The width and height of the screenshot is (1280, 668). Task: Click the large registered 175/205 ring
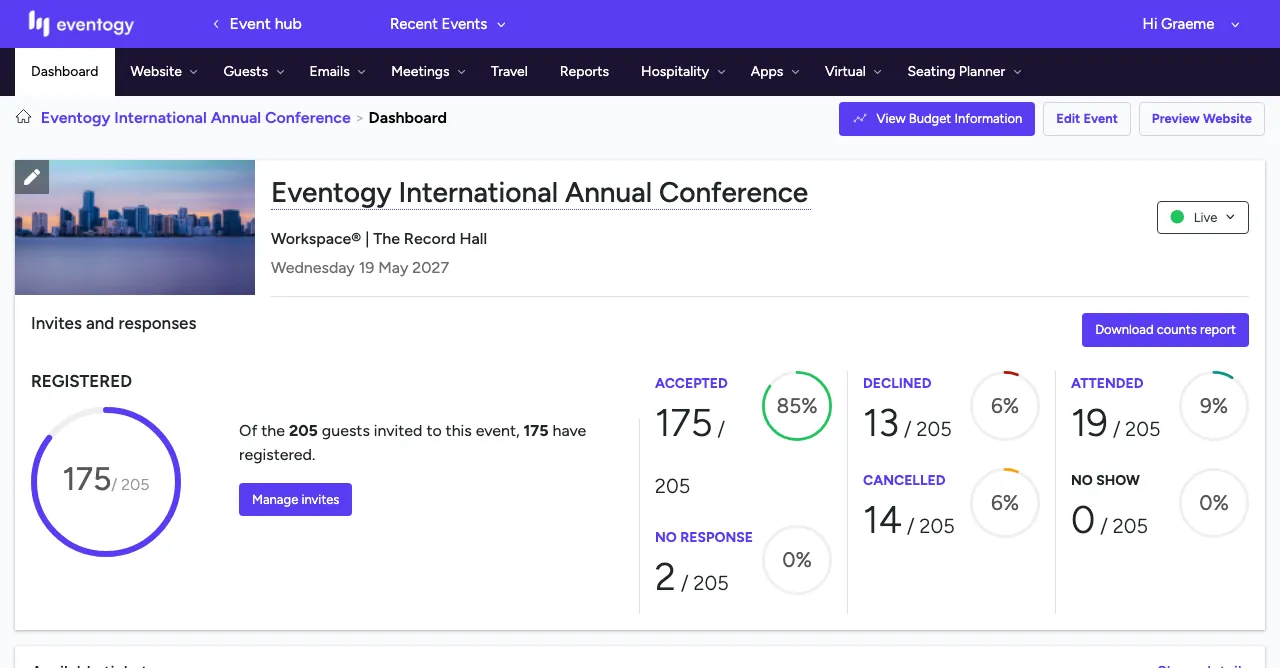(106, 482)
